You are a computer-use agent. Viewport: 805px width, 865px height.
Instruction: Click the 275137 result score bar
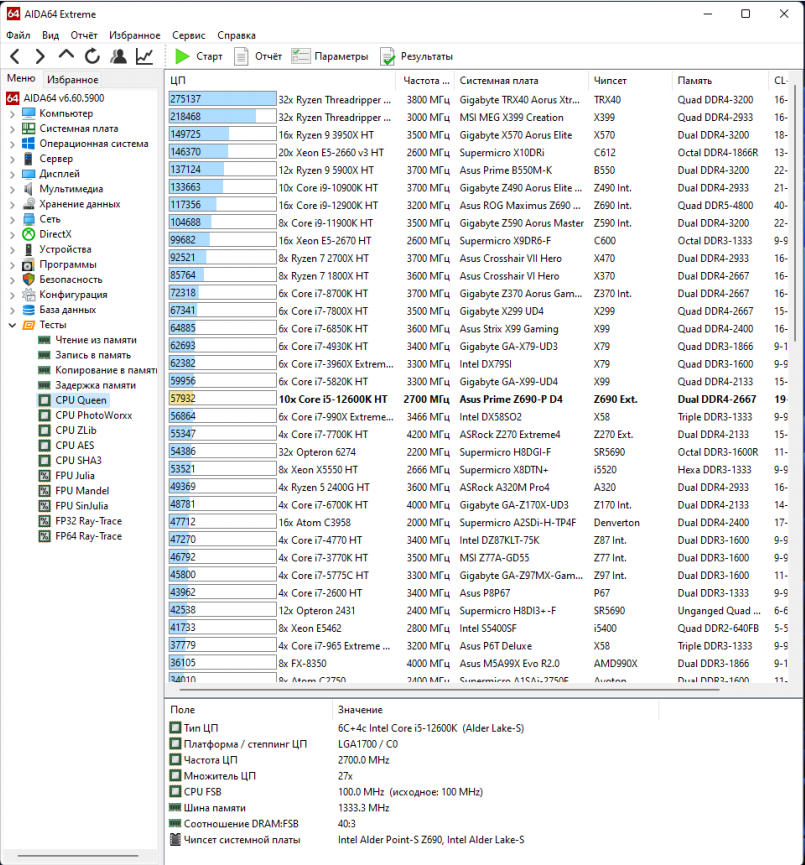click(x=222, y=99)
